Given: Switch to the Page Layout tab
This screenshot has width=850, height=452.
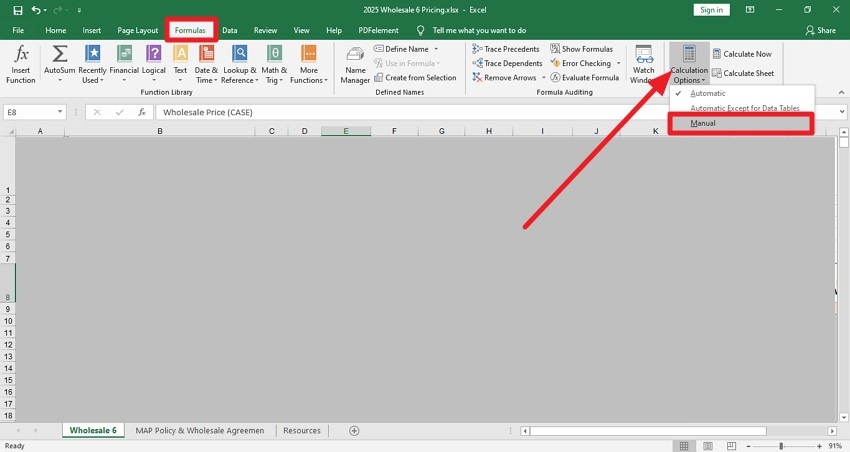Looking at the screenshot, I should (x=138, y=30).
